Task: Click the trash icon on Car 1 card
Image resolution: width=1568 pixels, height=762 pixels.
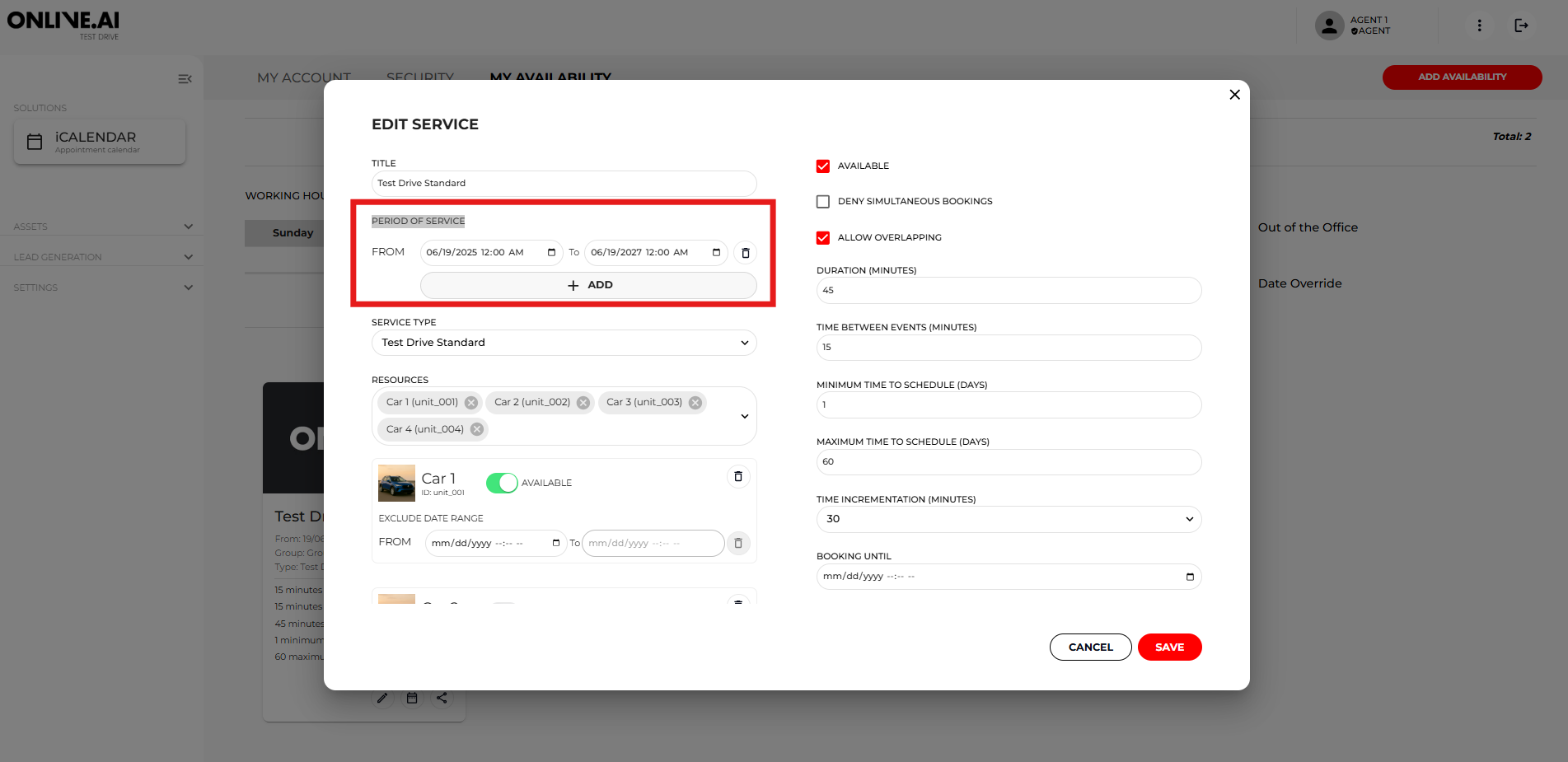Action: (x=737, y=477)
